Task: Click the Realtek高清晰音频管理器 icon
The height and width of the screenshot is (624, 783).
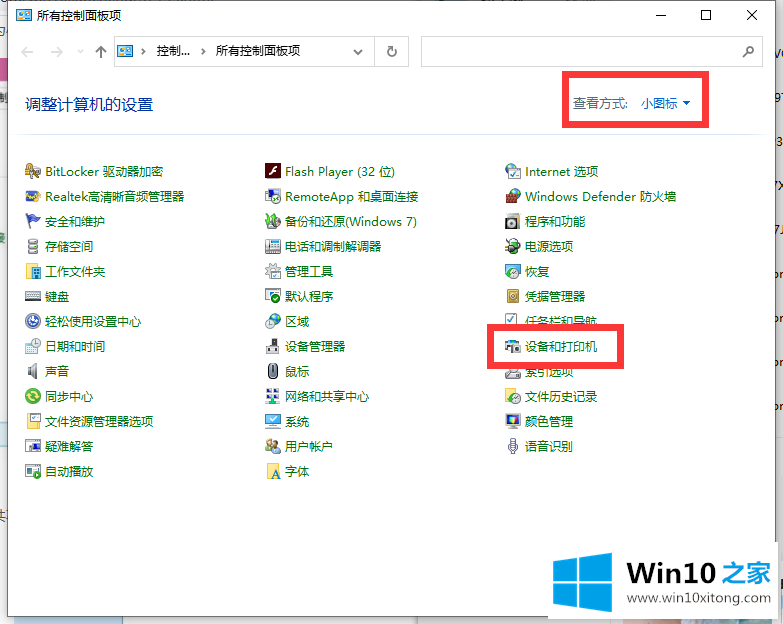Action: (32, 196)
